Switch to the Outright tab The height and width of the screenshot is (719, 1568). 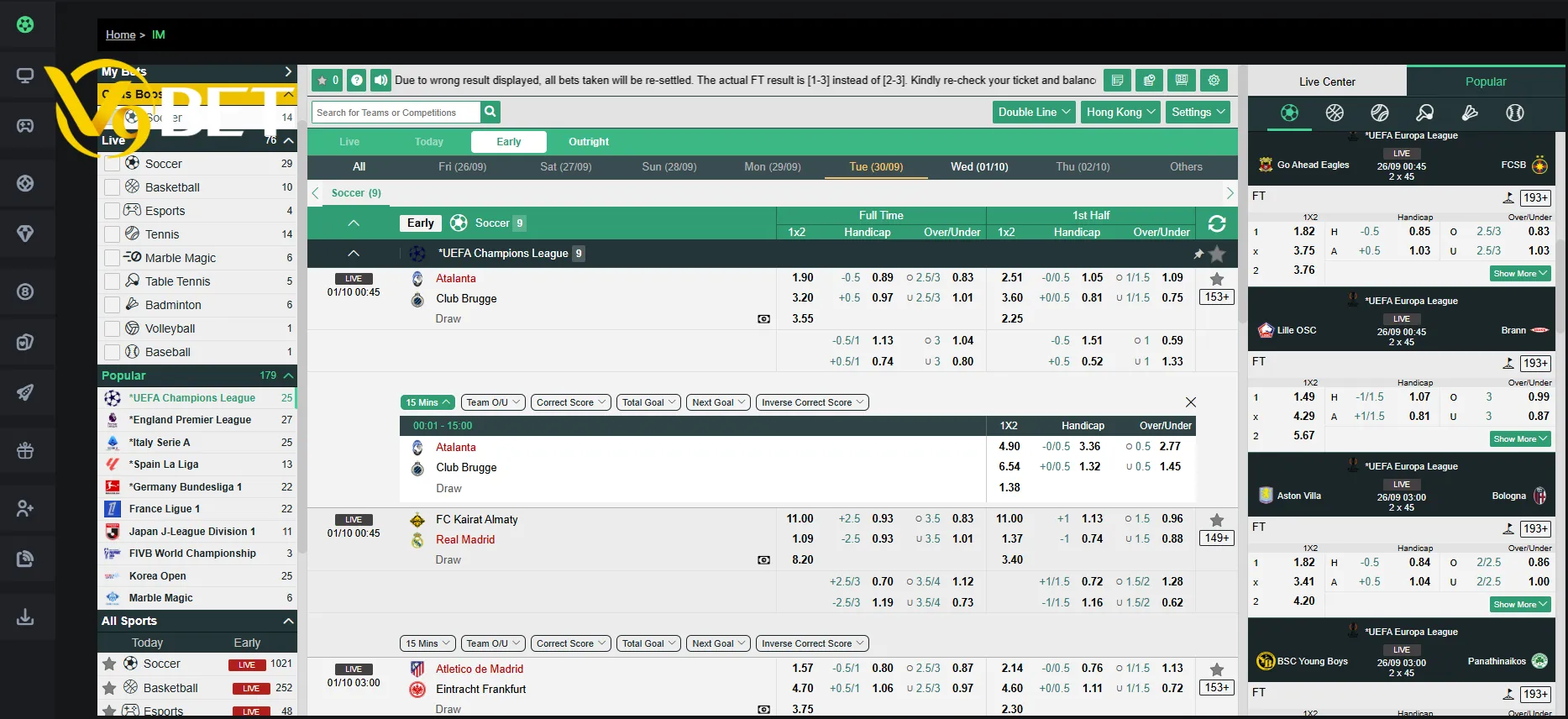click(x=589, y=142)
